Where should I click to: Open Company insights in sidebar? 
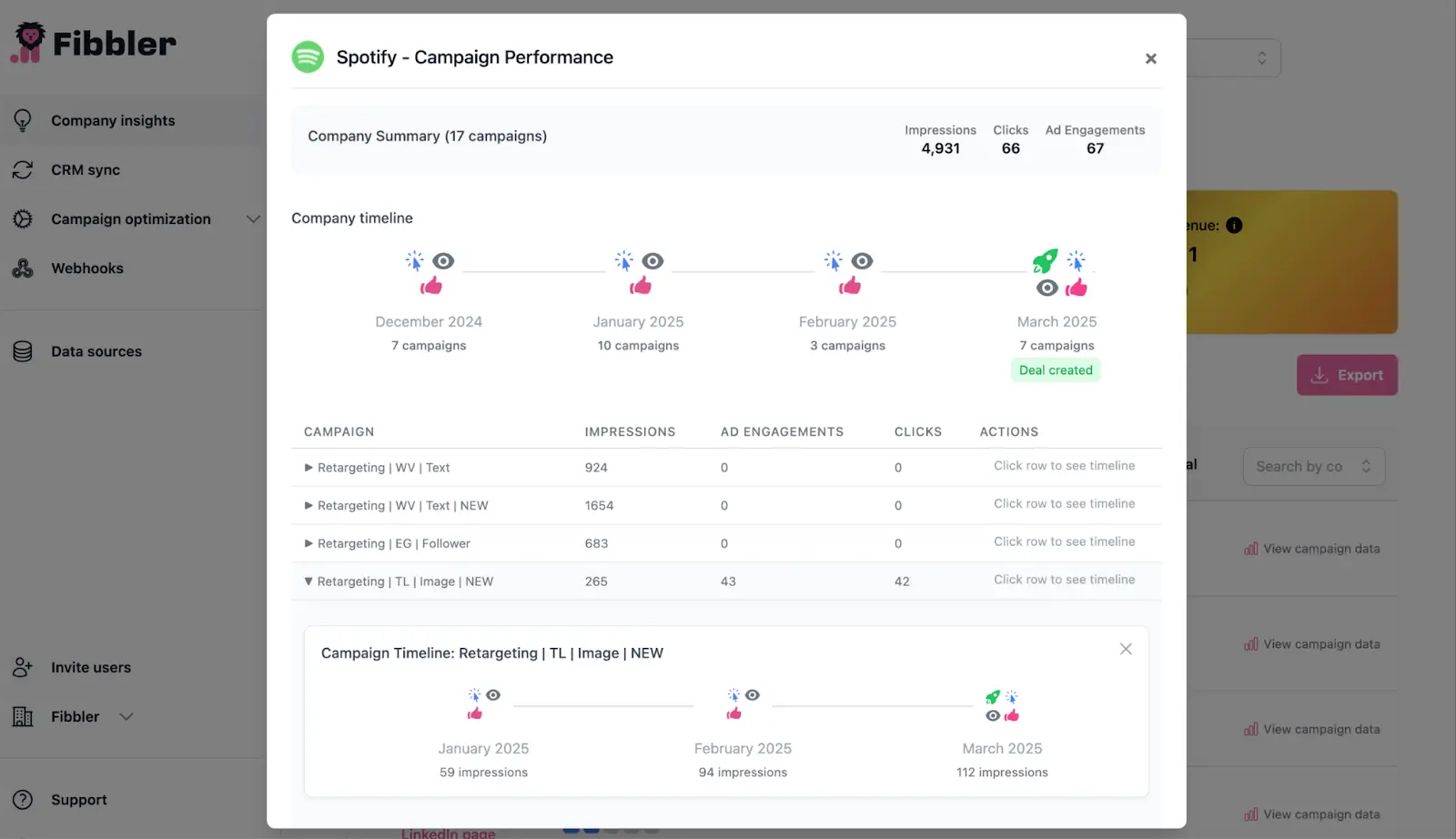(113, 121)
